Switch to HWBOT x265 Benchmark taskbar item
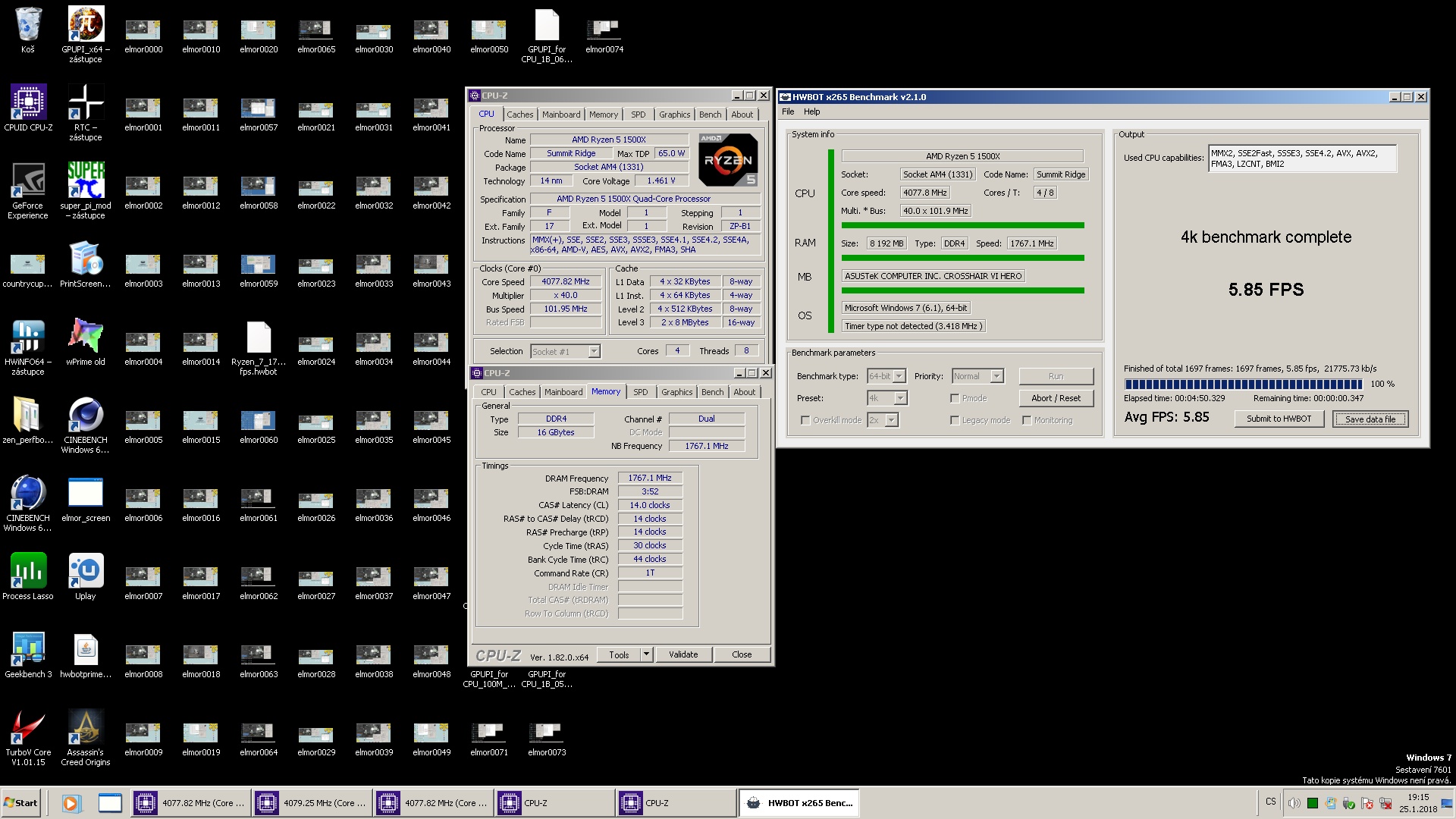Screen dimensions: 1456x819 [x=799, y=803]
